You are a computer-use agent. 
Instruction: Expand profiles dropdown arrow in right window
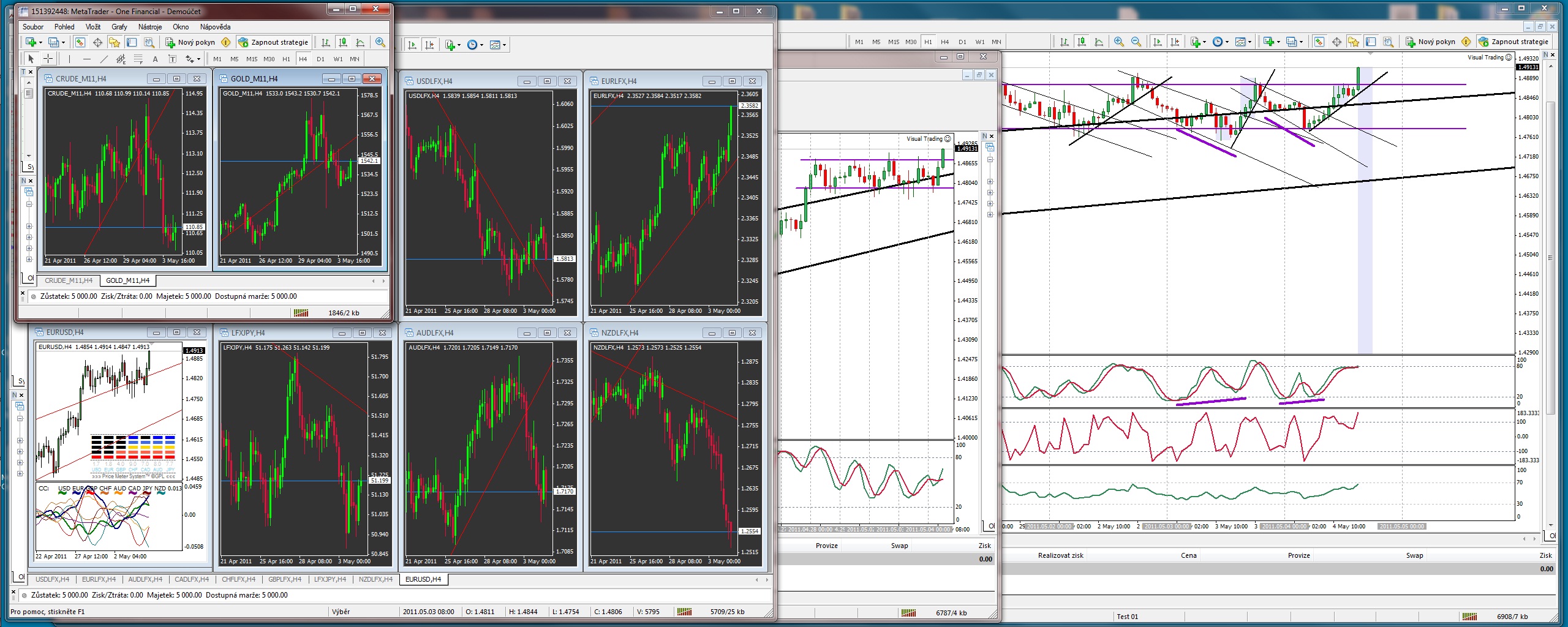(x=1301, y=42)
